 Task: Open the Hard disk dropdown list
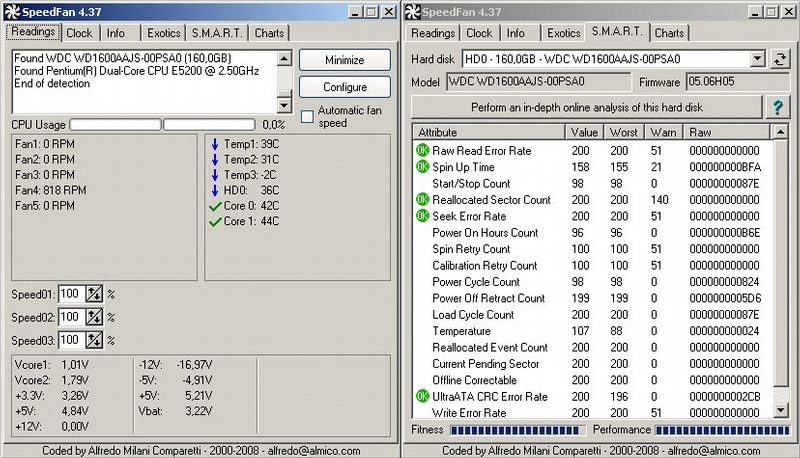coord(758,59)
